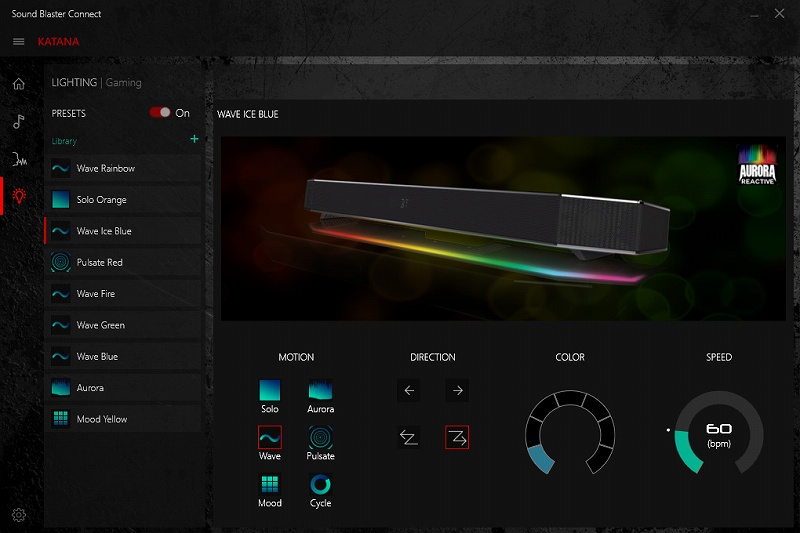Choose the Cycle motion icon
Screen dimensions: 800x533
pyautogui.click(x=320, y=484)
